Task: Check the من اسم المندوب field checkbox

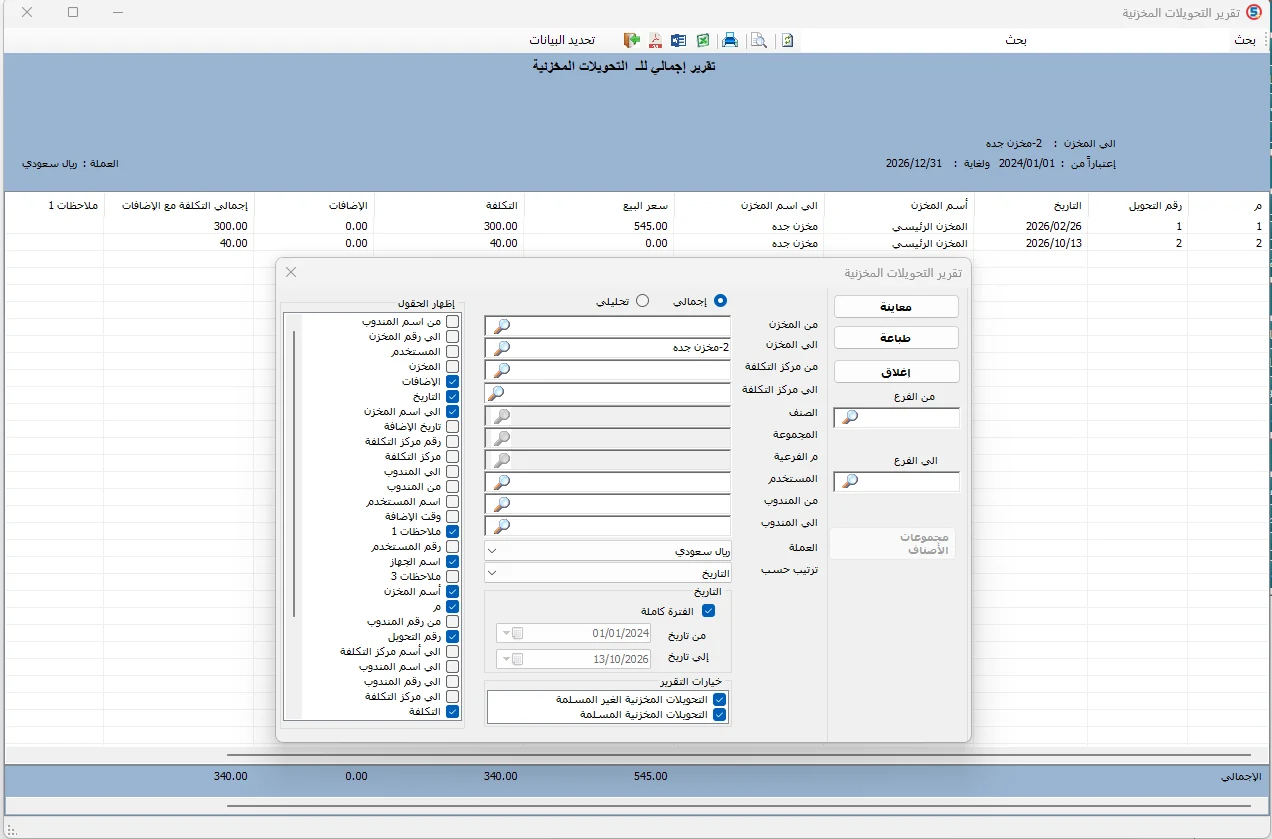Action: 452,322
